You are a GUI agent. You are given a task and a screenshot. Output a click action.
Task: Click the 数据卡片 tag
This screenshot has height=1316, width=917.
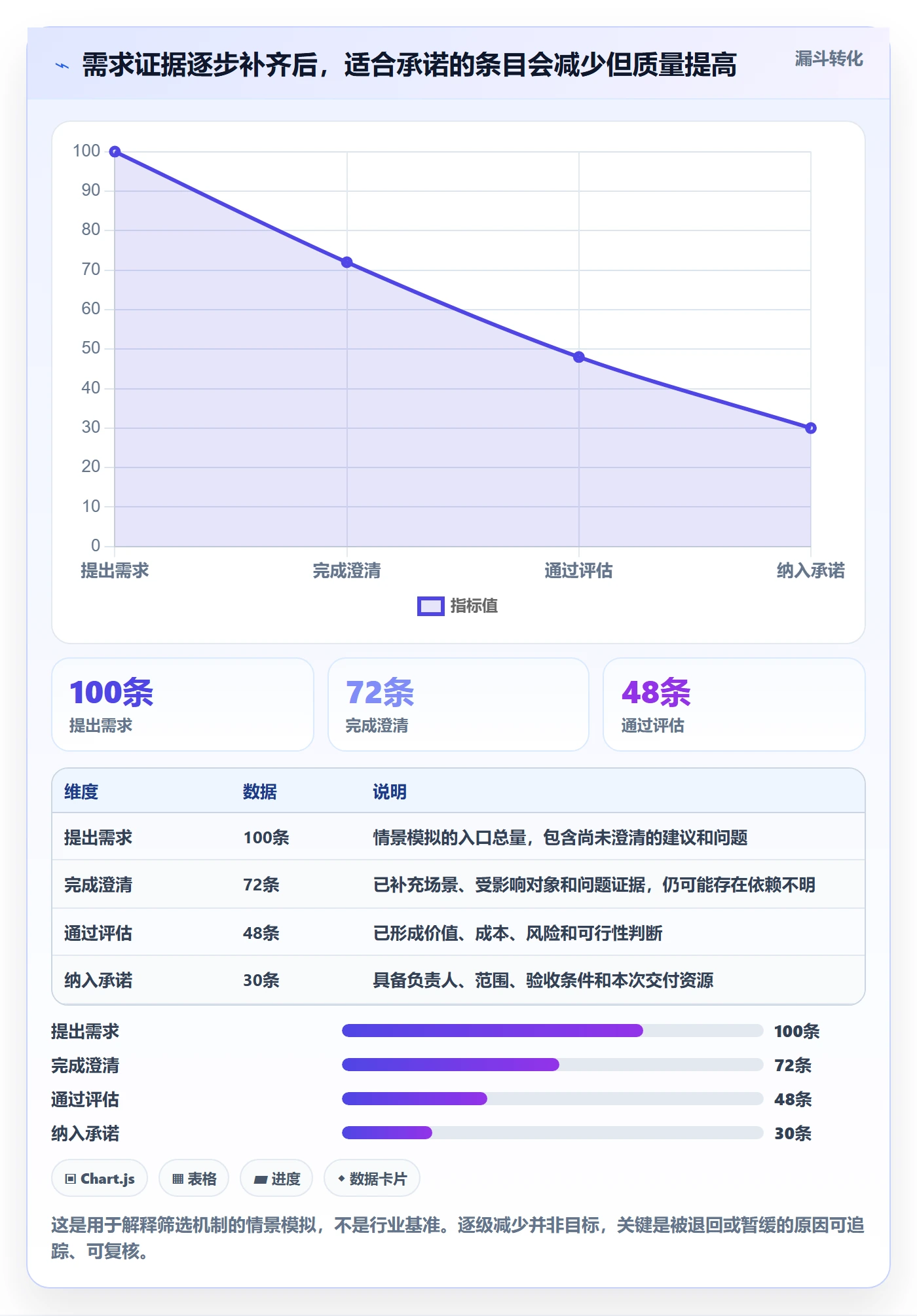(x=372, y=1179)
